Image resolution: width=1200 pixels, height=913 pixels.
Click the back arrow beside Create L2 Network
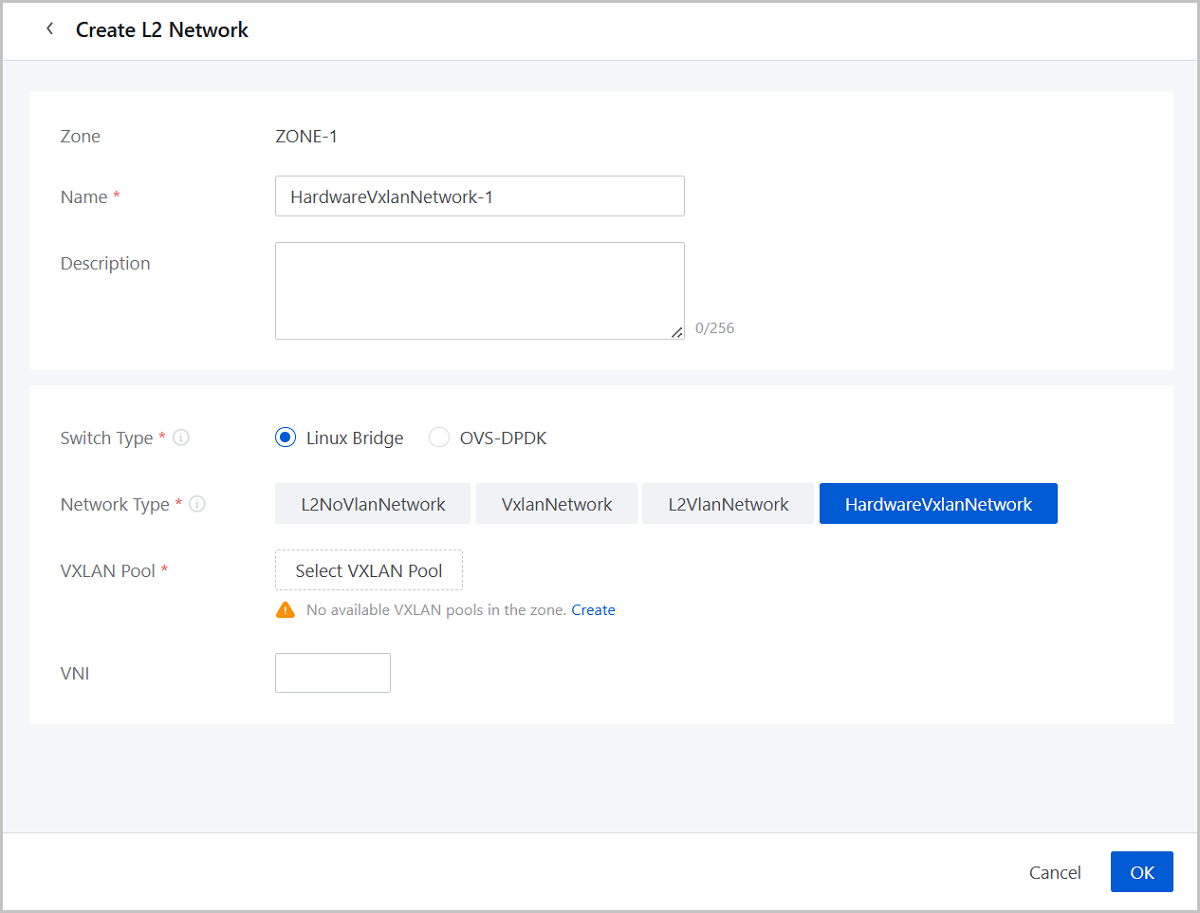coord(50,29)
